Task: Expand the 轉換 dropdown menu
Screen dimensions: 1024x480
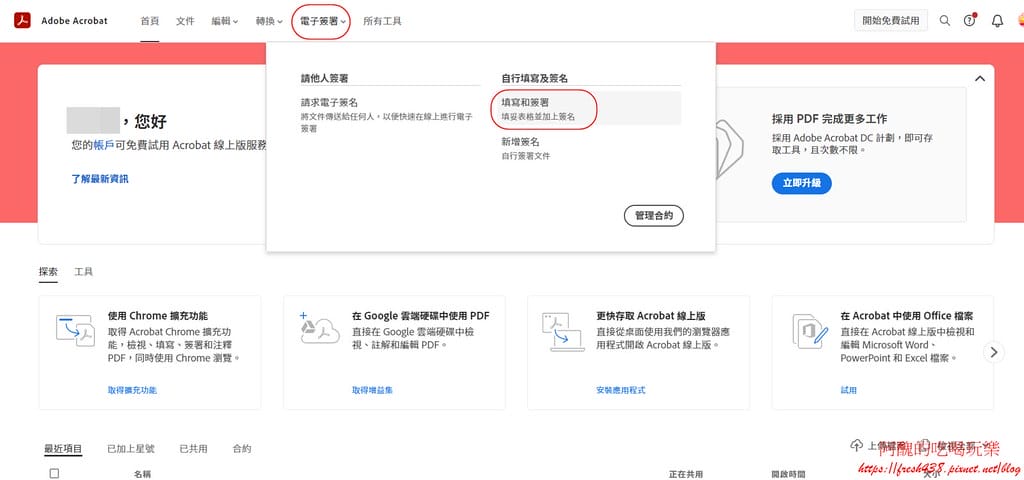Action: point(269,21)
